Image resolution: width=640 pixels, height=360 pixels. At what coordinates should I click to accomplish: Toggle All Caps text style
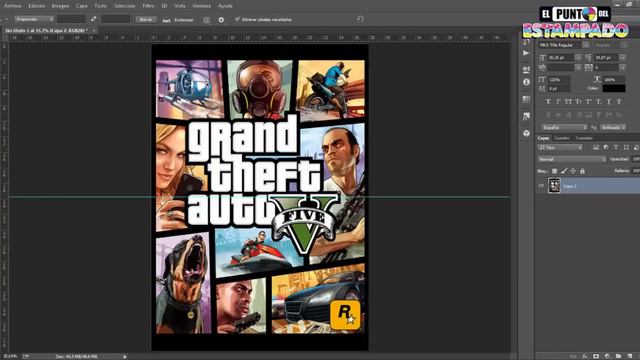pyautogui.click(x=568, y=102)
